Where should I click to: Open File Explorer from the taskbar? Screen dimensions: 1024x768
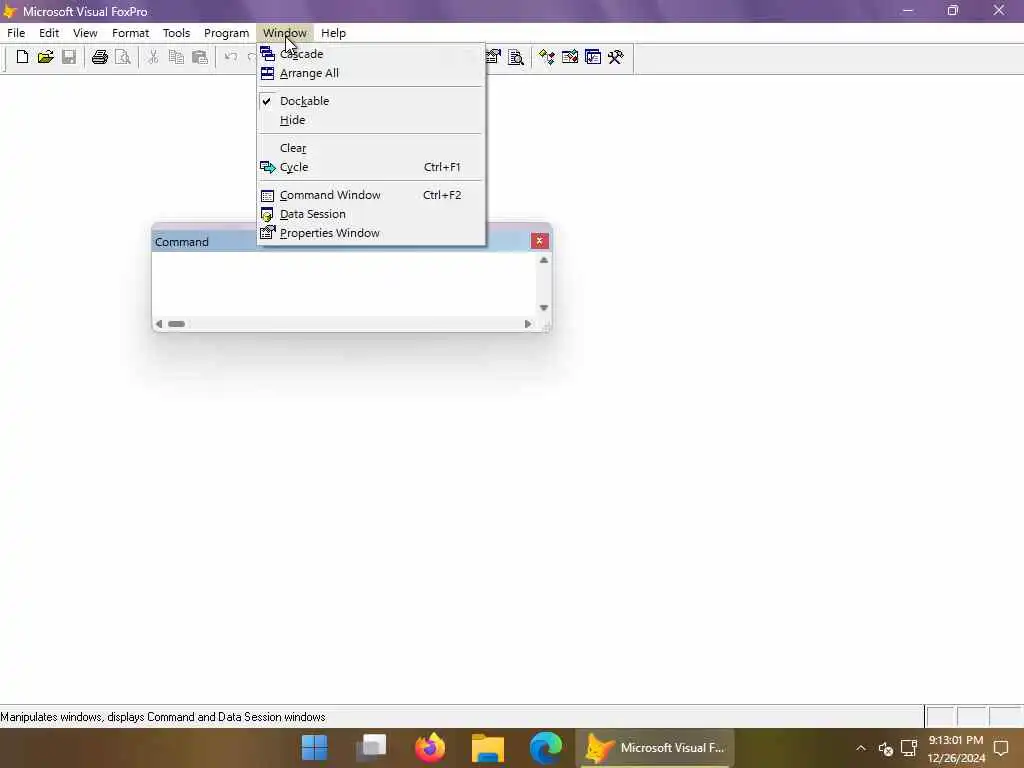[488, 748]
